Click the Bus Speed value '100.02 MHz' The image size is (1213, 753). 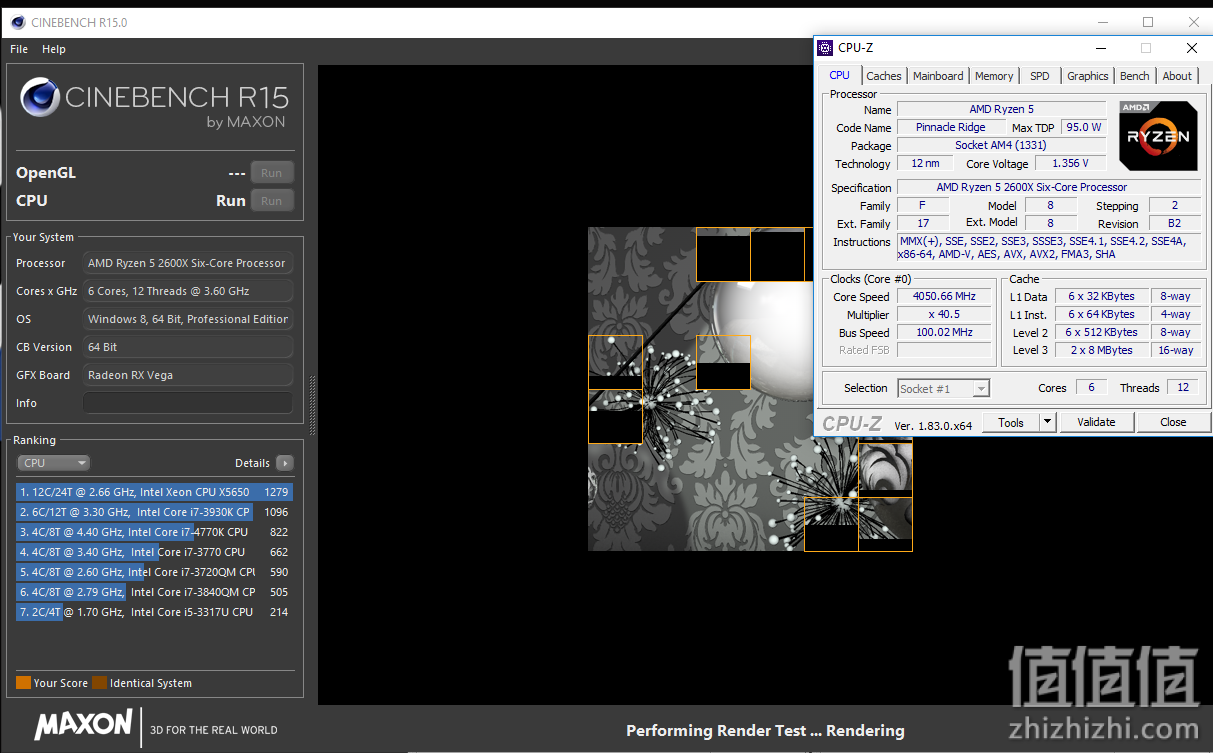pyautogui.click(x=943, y=332)
